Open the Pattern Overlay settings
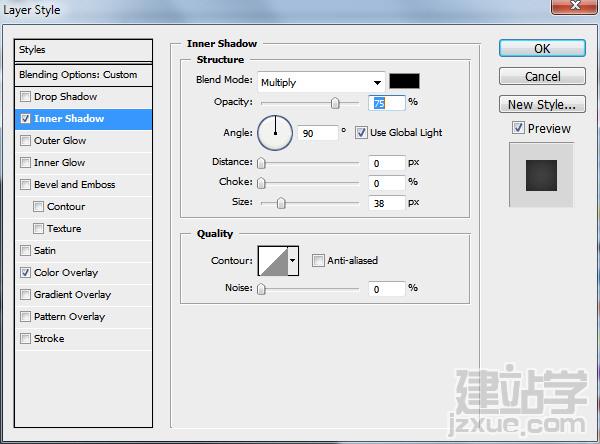The image size is (600, 444). pyautogui.click(x=69, y=317)
